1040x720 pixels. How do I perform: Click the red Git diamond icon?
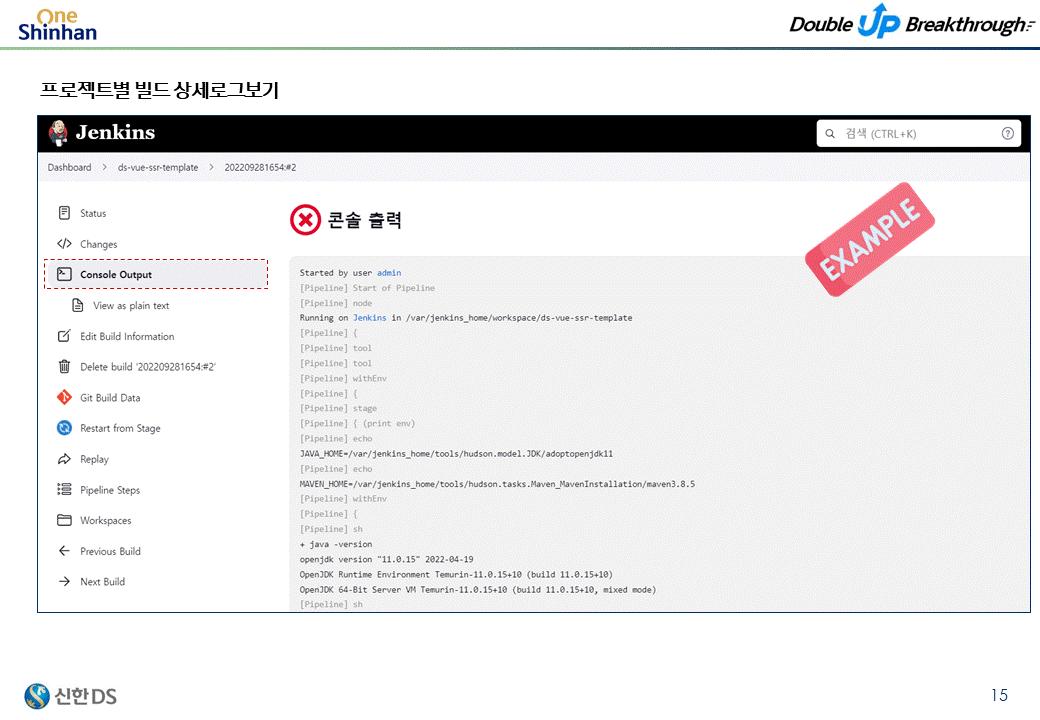tap(64, 397)
